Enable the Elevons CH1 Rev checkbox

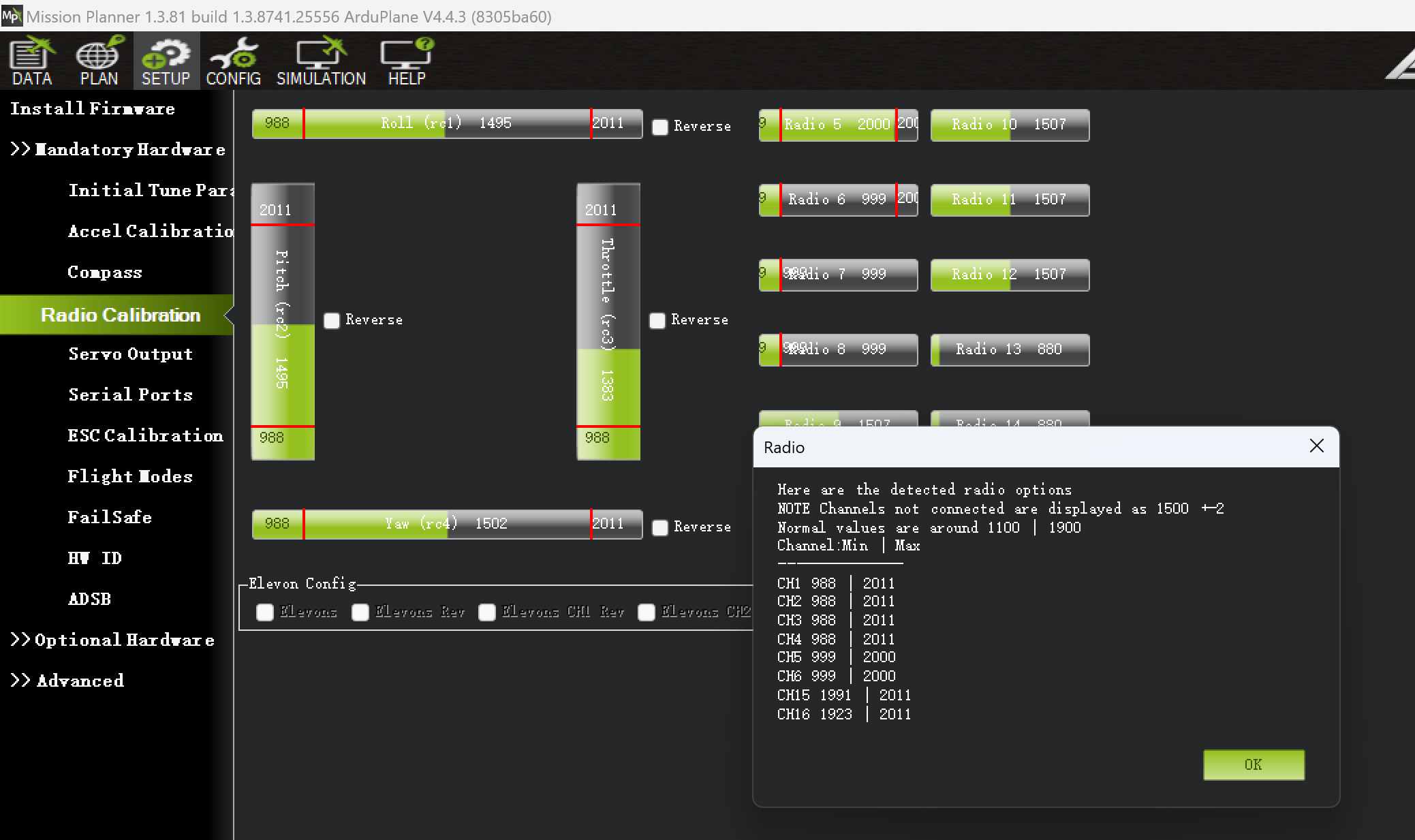tap(486, 612)
